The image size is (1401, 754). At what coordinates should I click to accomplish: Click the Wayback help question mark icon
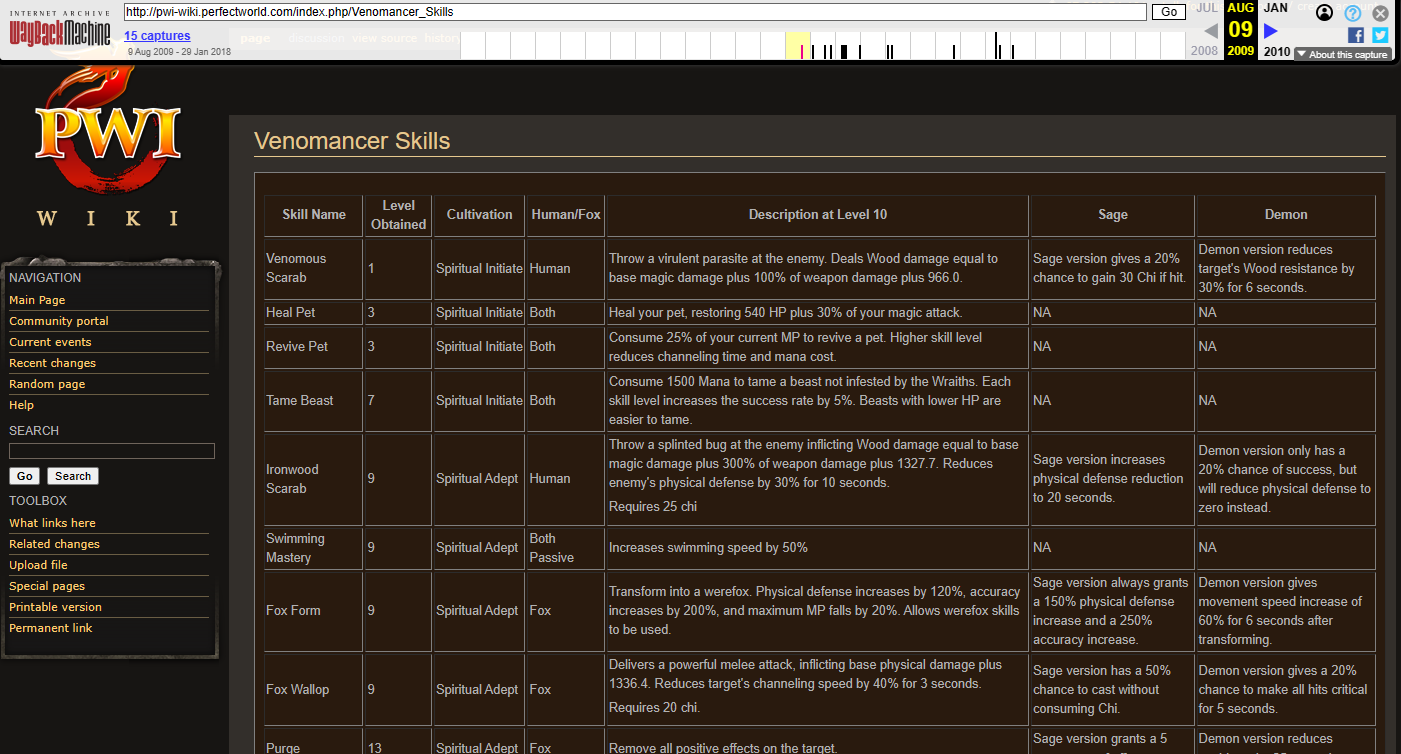(x=1352, y=13)
